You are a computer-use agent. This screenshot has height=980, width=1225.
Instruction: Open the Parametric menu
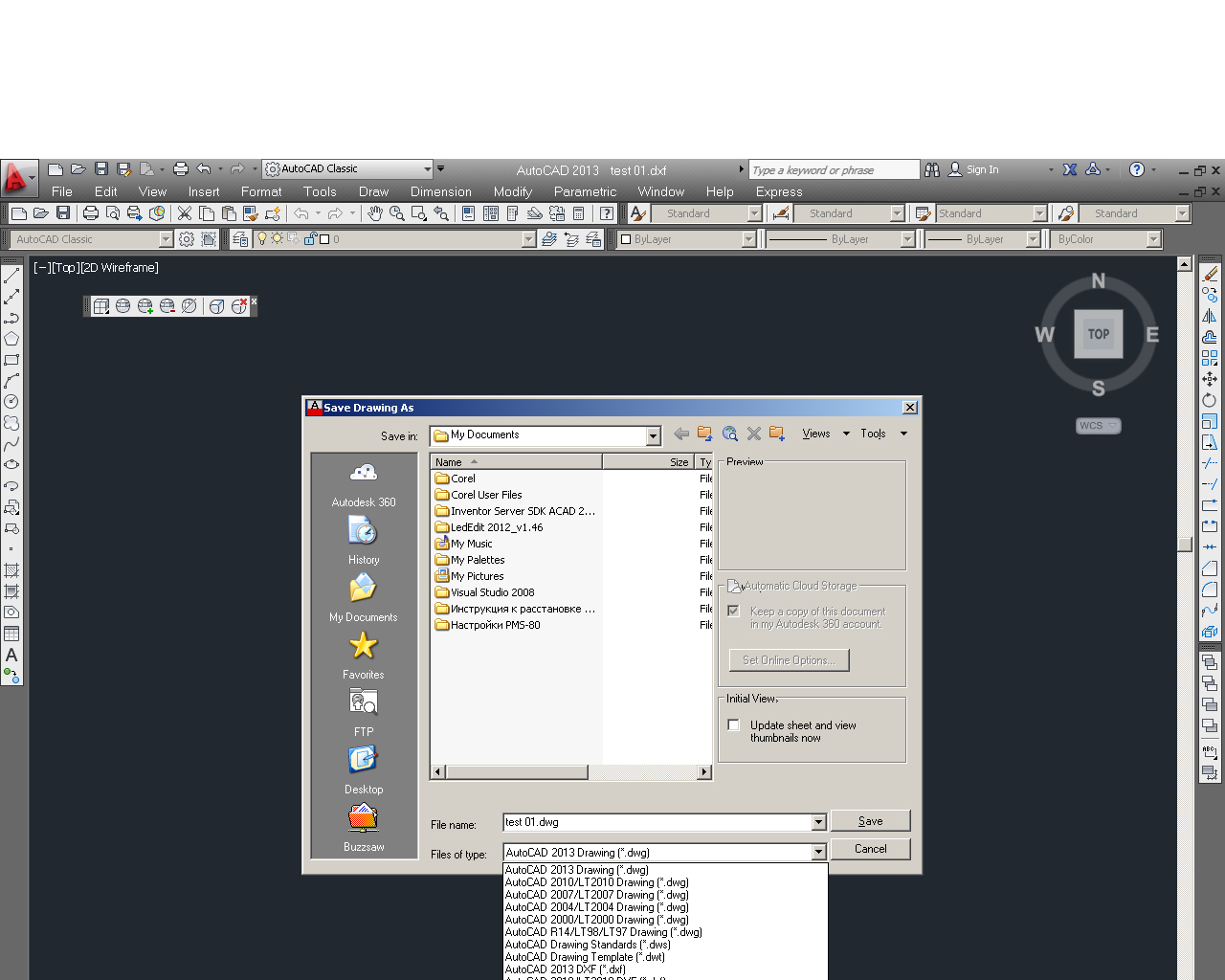coord(586,191)
